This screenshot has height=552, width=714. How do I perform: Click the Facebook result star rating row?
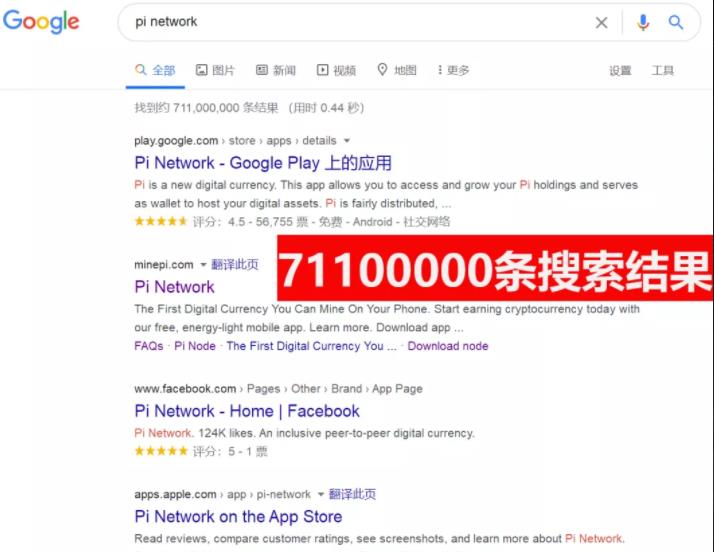pos(201,452)
